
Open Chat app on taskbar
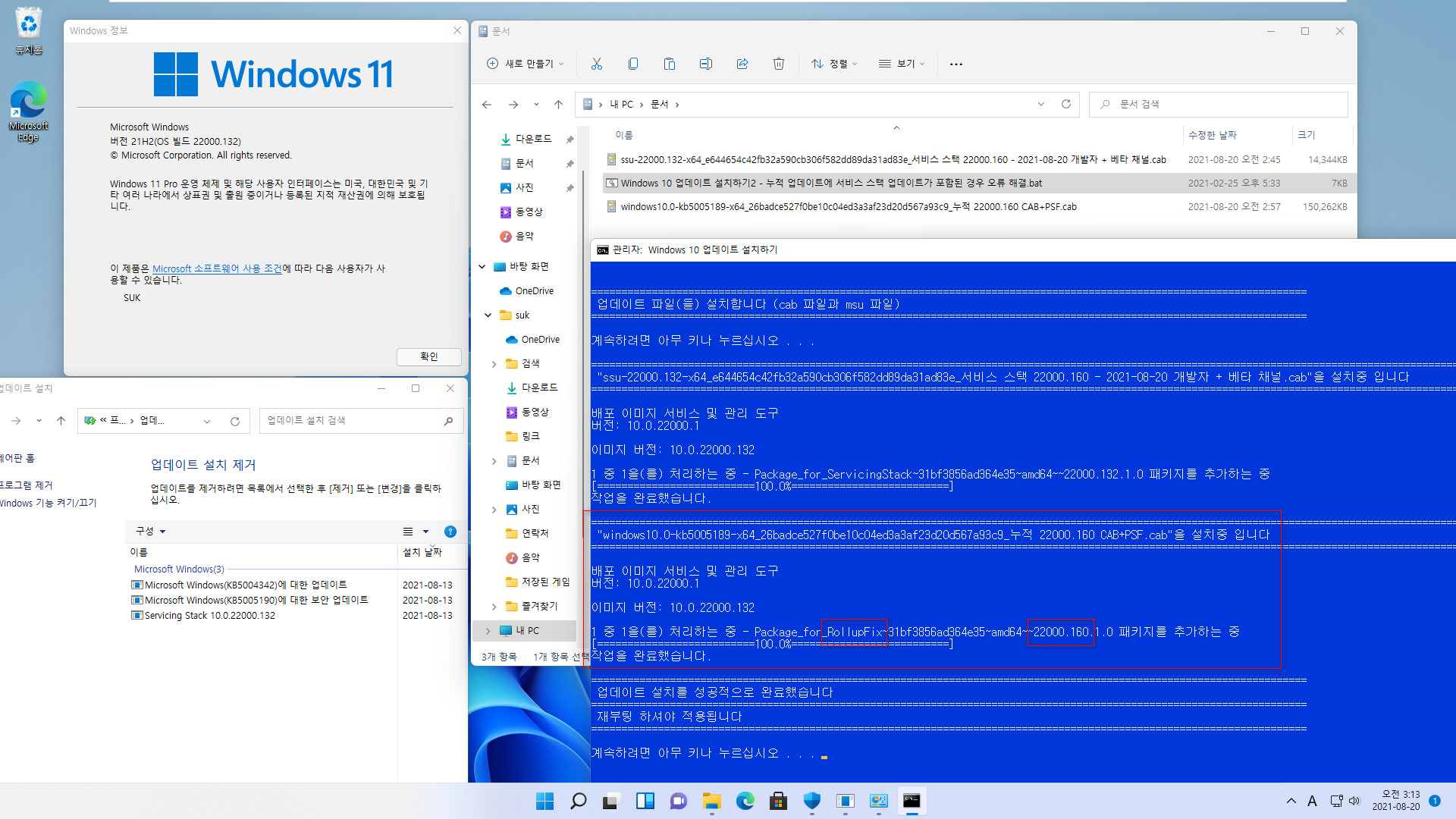coord(679,801)
